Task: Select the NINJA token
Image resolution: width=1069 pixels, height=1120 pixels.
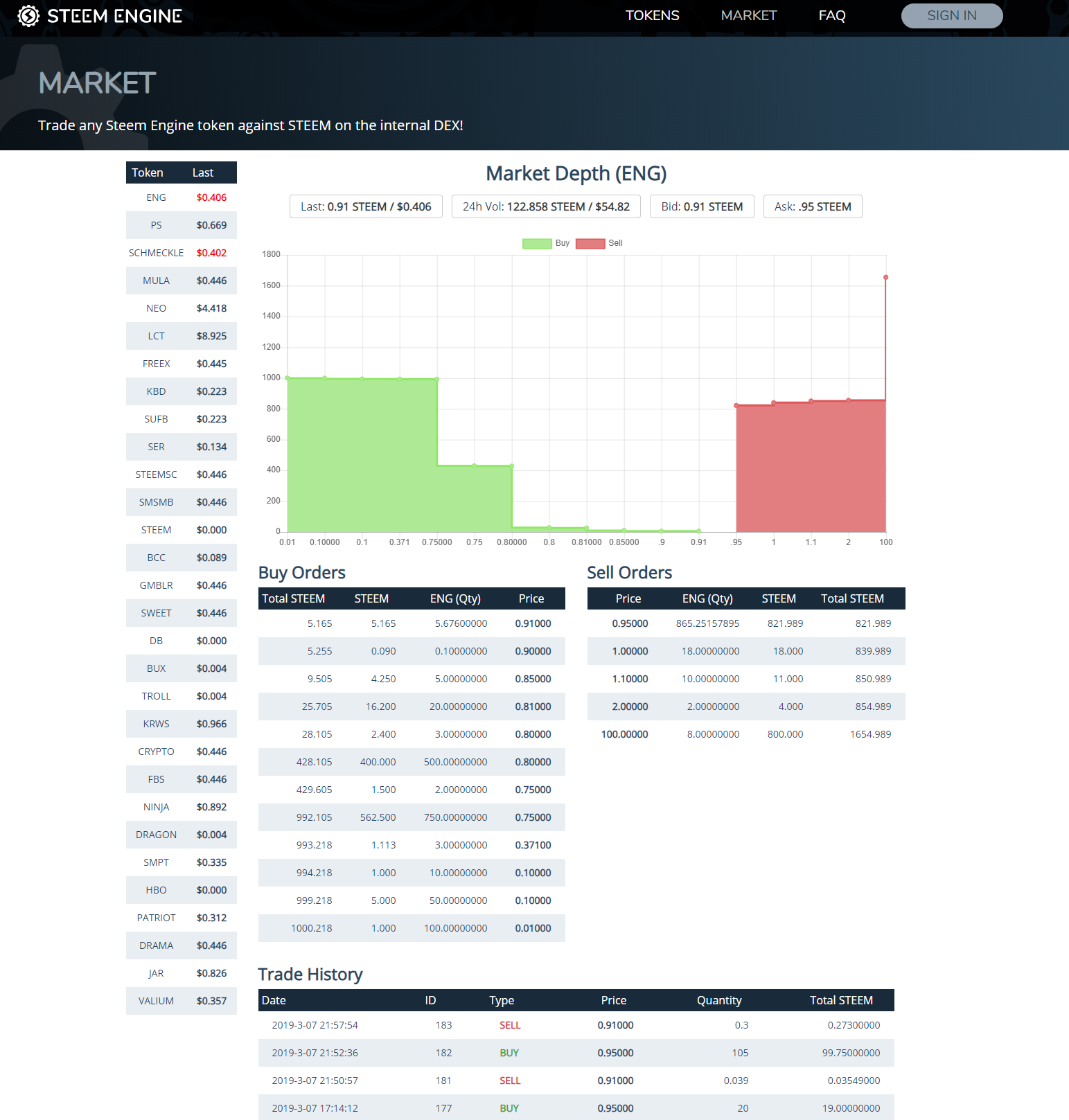Action: [182, 807]
